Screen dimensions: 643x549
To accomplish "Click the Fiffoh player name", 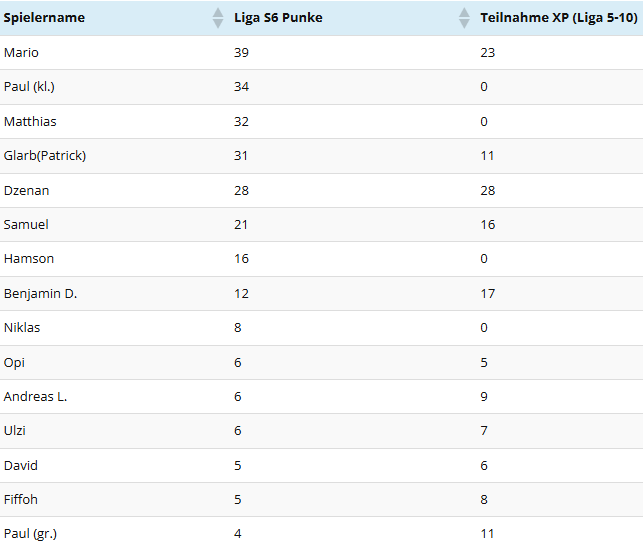I will click(21, 499).
